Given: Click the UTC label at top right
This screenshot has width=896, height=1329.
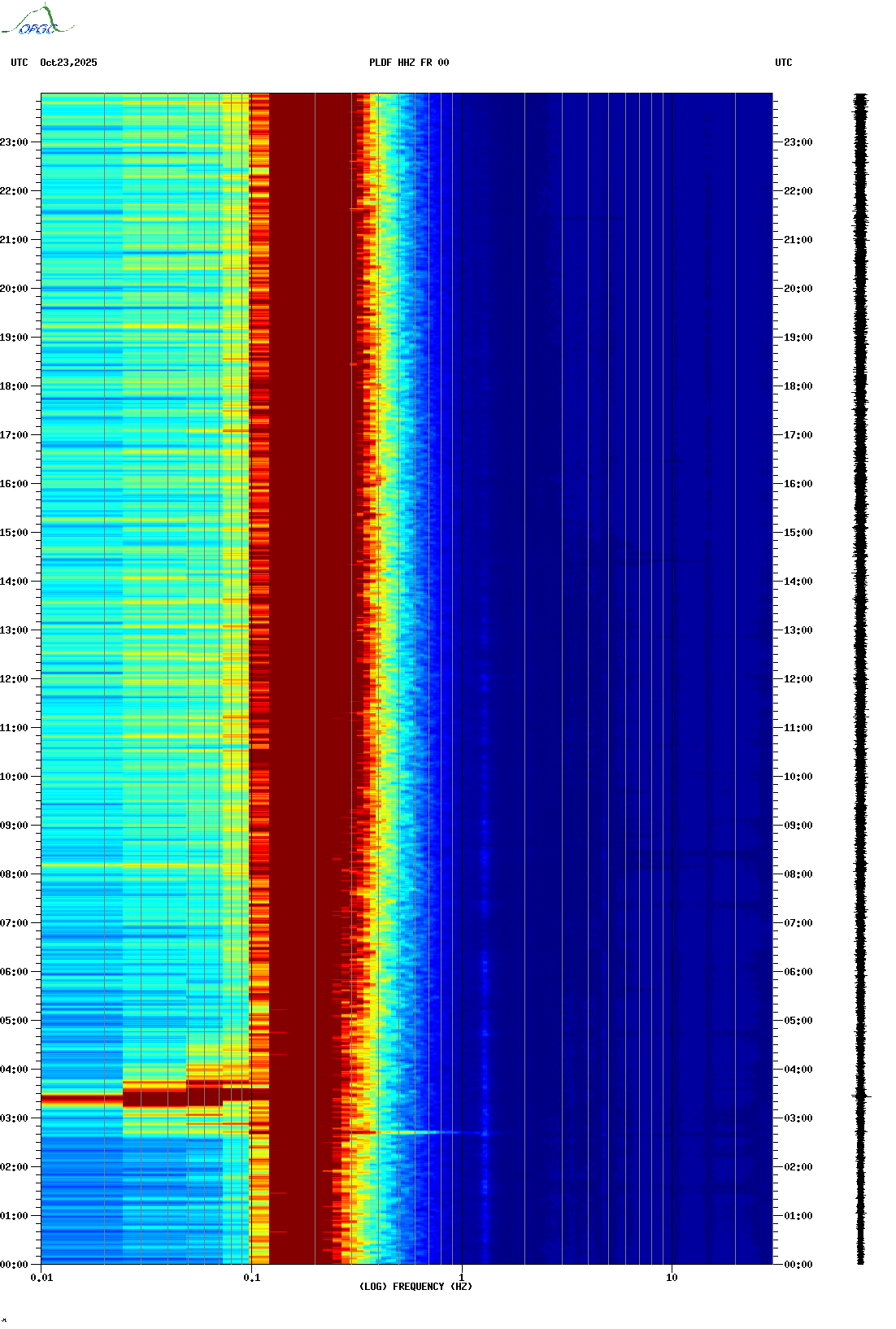Looking at the screenshot, I should tap(783, 63).
